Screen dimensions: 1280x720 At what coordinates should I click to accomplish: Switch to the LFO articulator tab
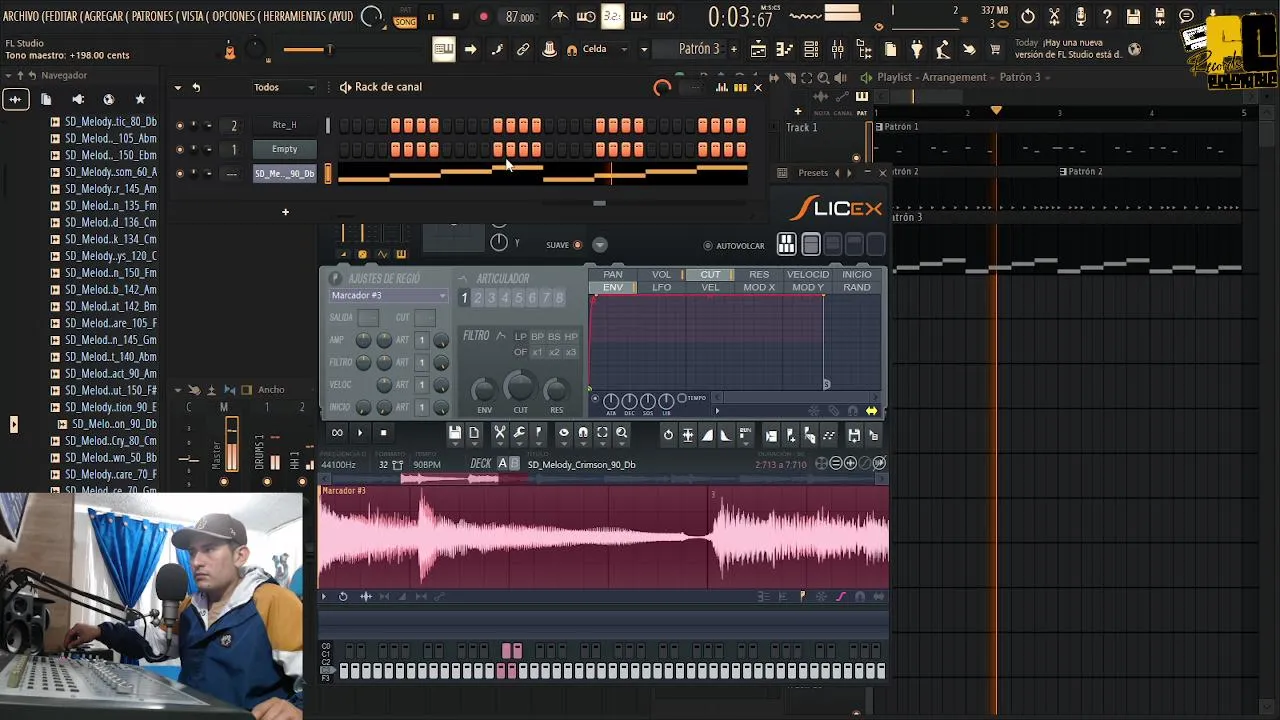(662, 288)
